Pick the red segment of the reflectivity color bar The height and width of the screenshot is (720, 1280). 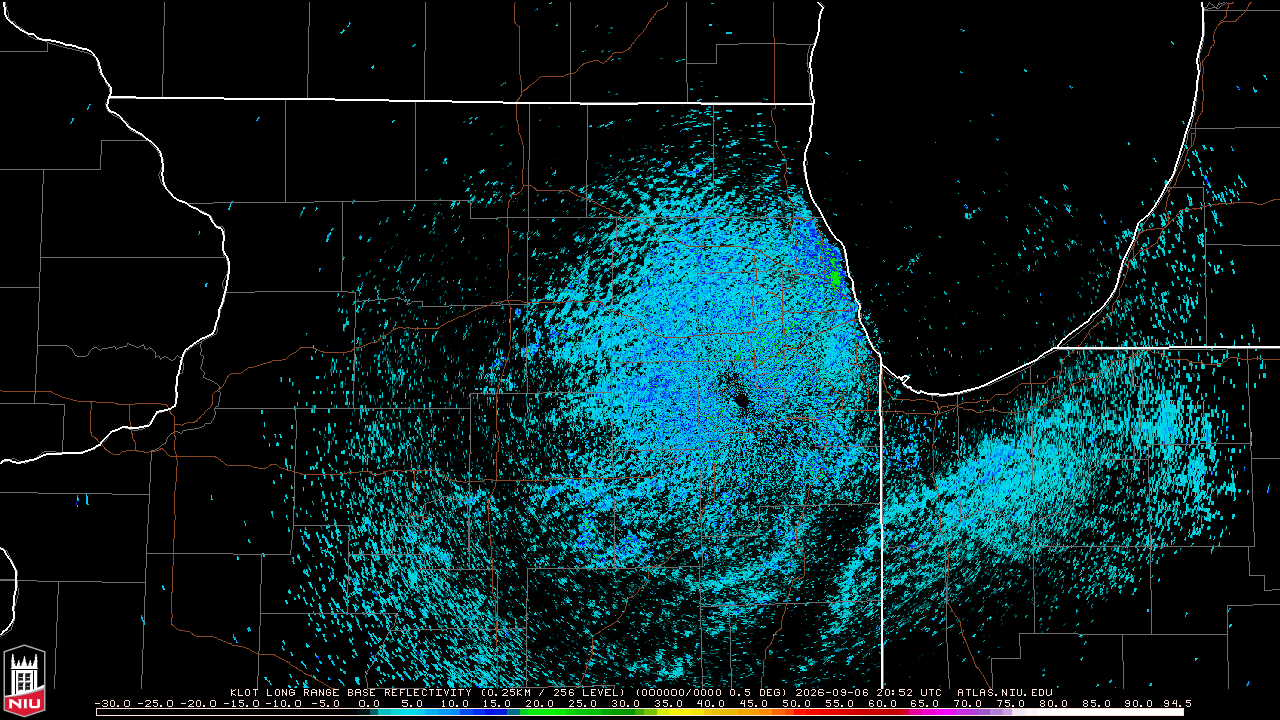(x=850, y=712)
